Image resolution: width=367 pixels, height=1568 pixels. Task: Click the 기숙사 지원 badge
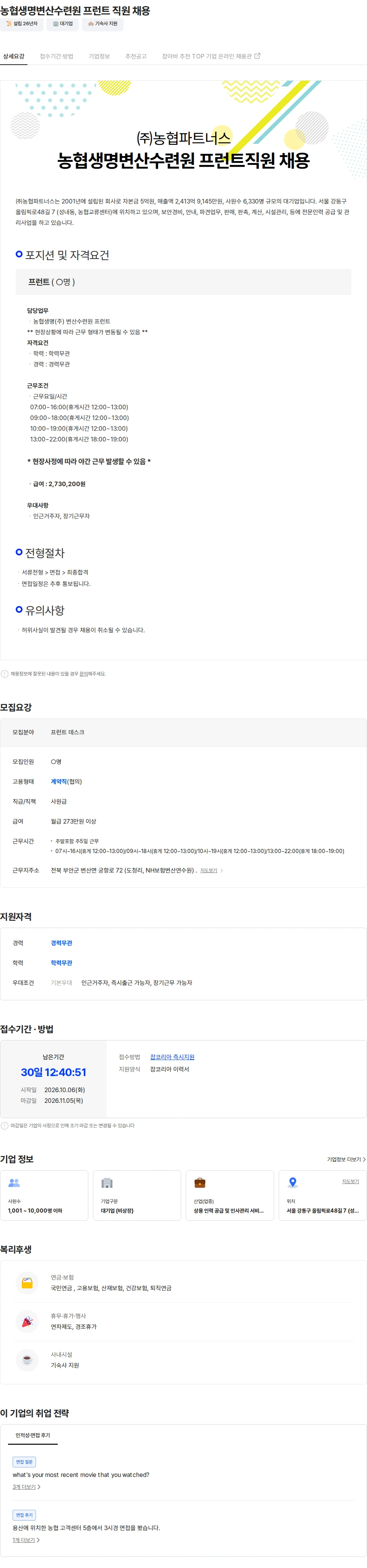(x=102, y=24)
